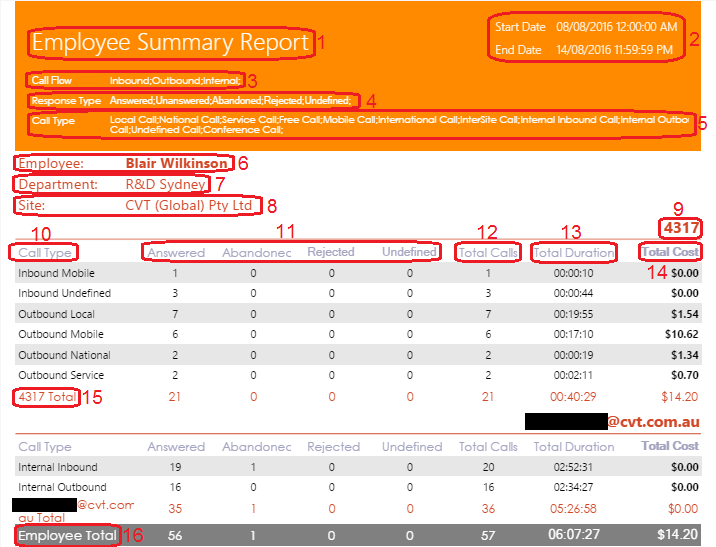Click total duration 00:40:29 in 4317 Total row
Image resolution: width=716 pixels, height=547 pixels.
[573, 397]
